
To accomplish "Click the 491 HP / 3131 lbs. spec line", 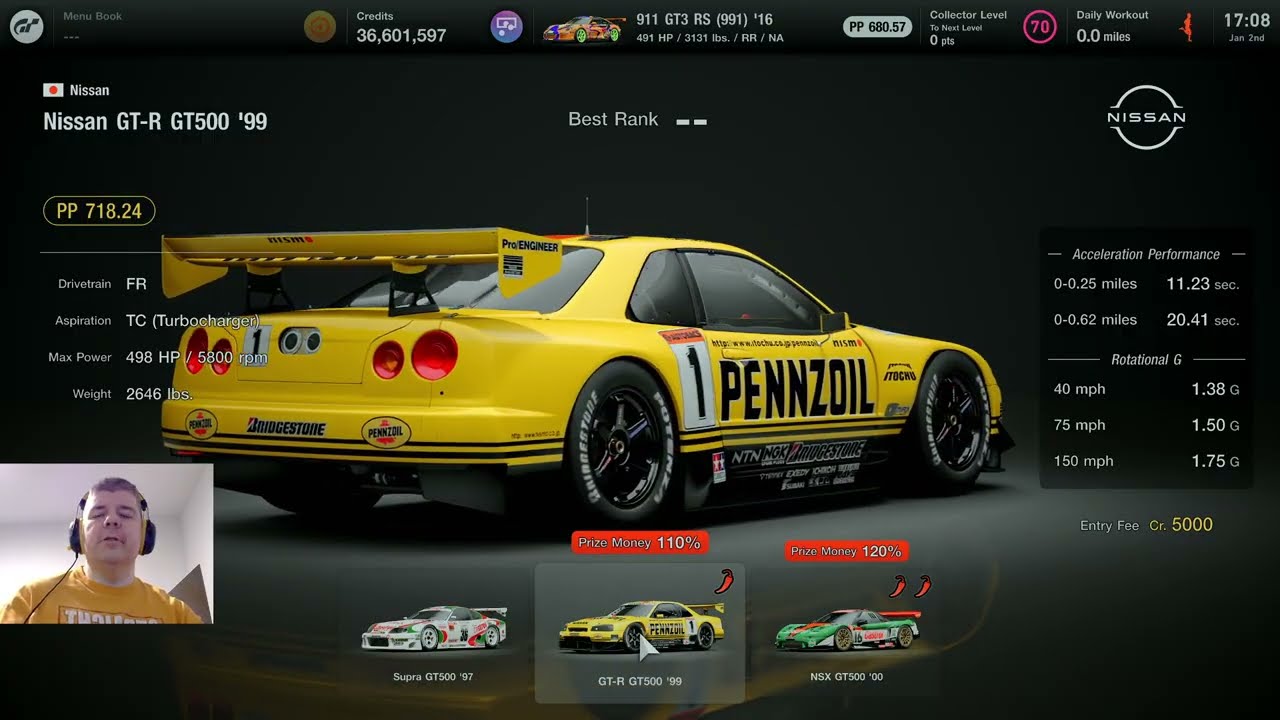I will (x=710, y=38).
